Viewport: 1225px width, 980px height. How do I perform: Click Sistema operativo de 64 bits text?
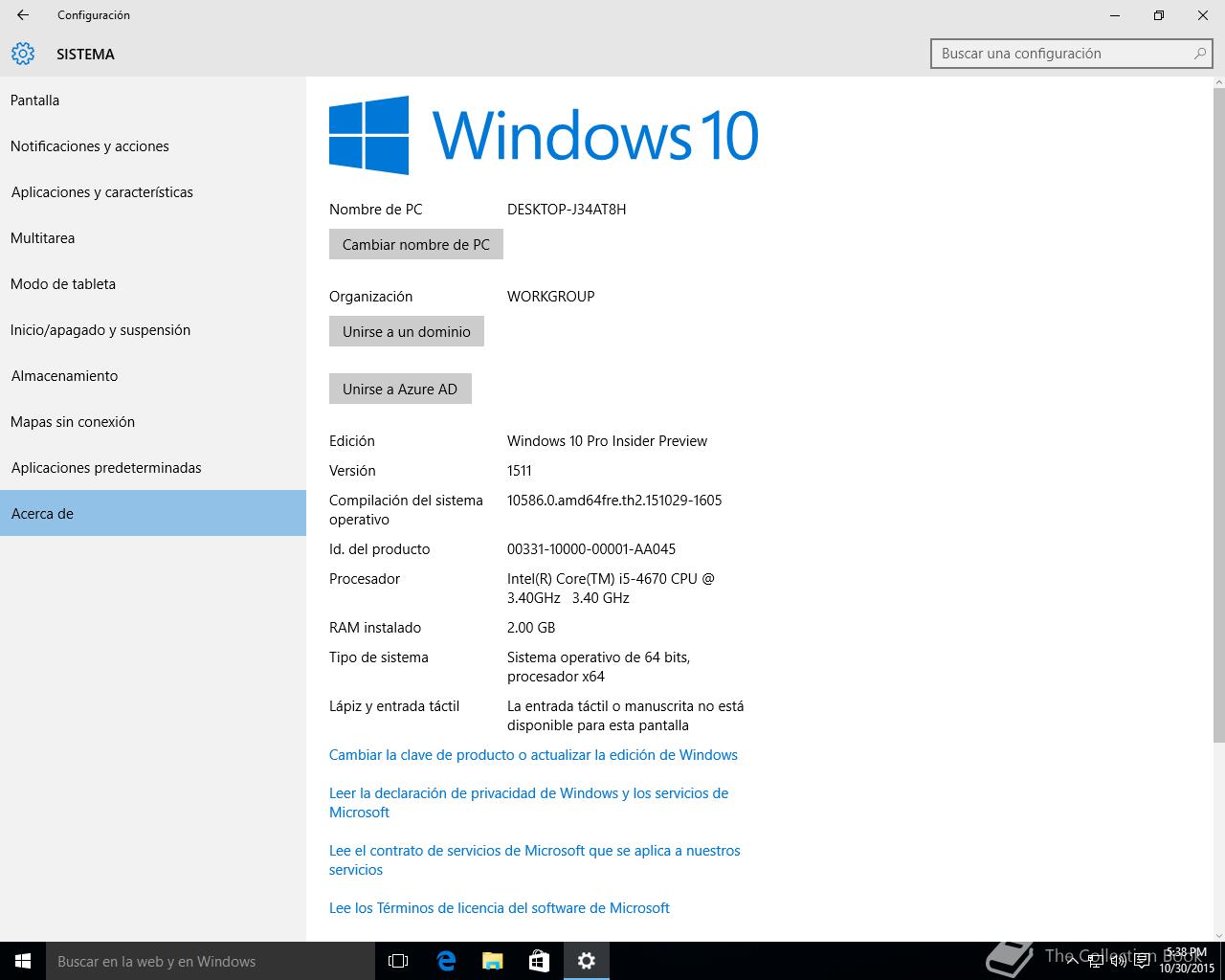click(599, 666)
